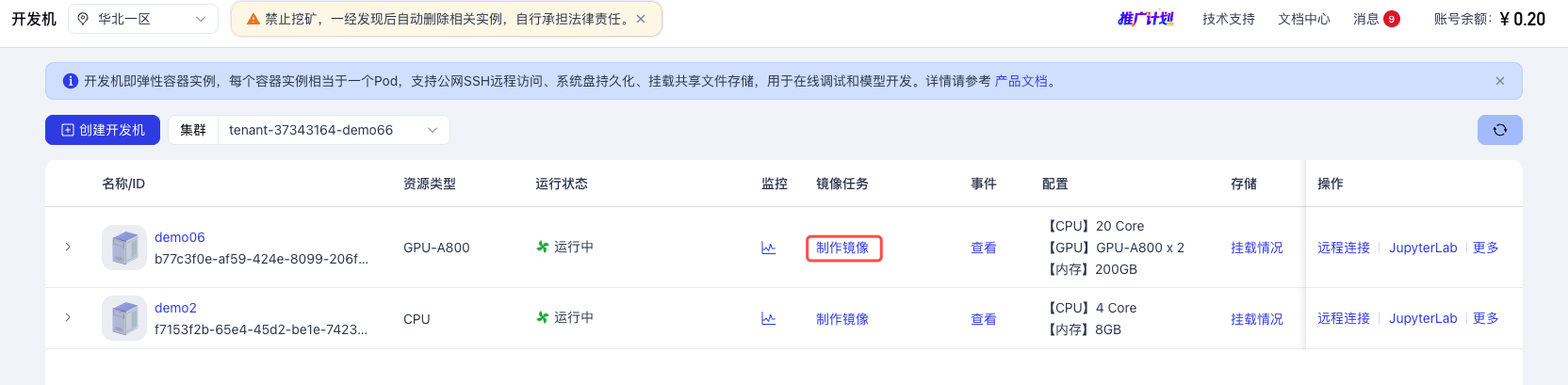
Task: Open monitoring chart for demo2
Action: pos(768,319)
